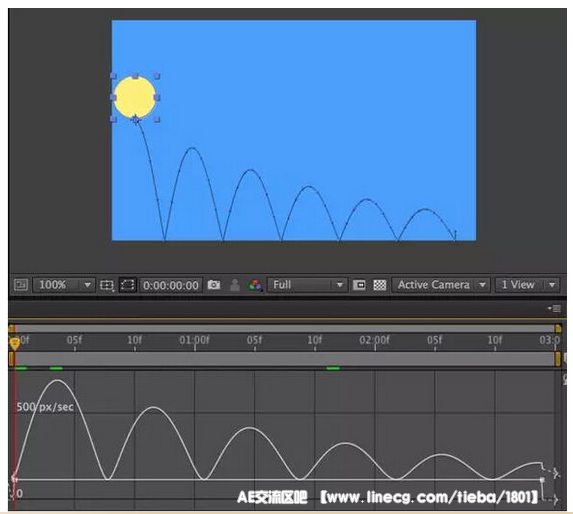Click the 02:00f mark on time ruler

click(x=374, y=340)
